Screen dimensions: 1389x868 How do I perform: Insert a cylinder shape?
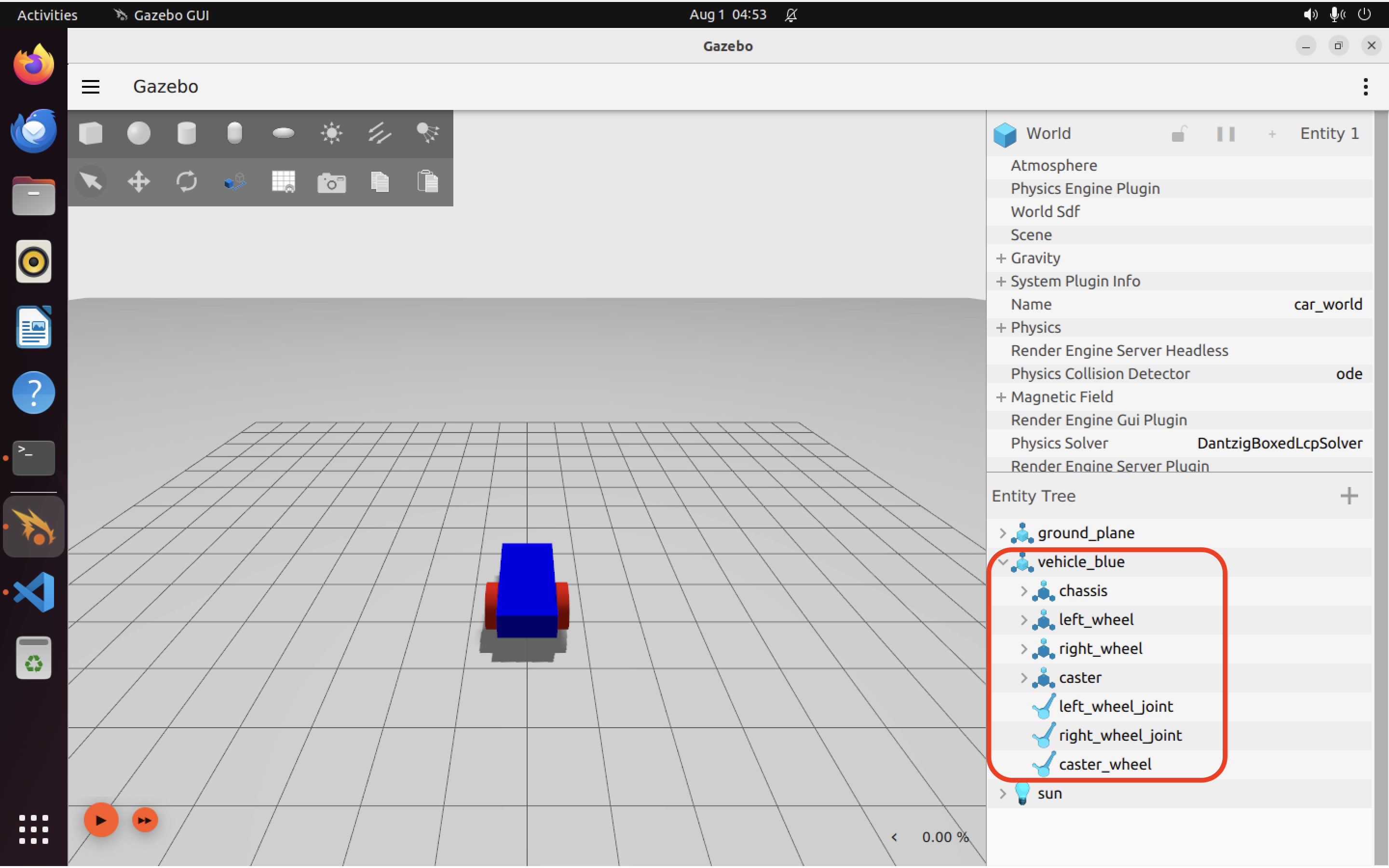(x=187, y=133)
